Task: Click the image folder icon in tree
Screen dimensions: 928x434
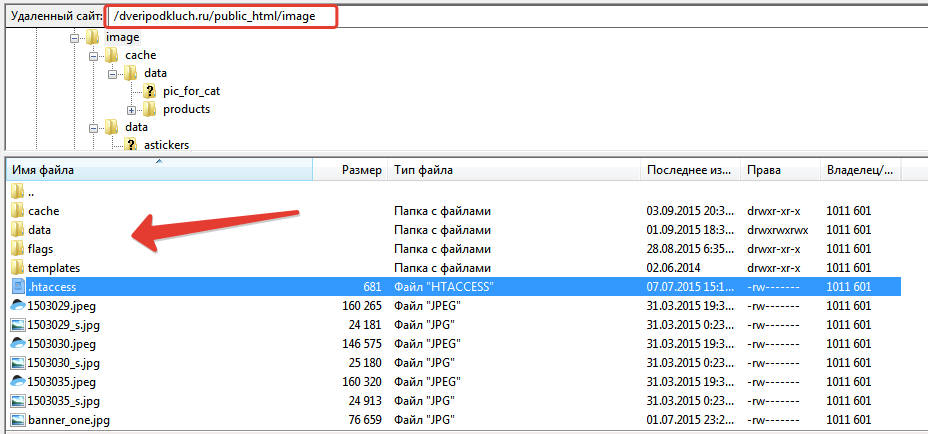Action: [92, 37]
